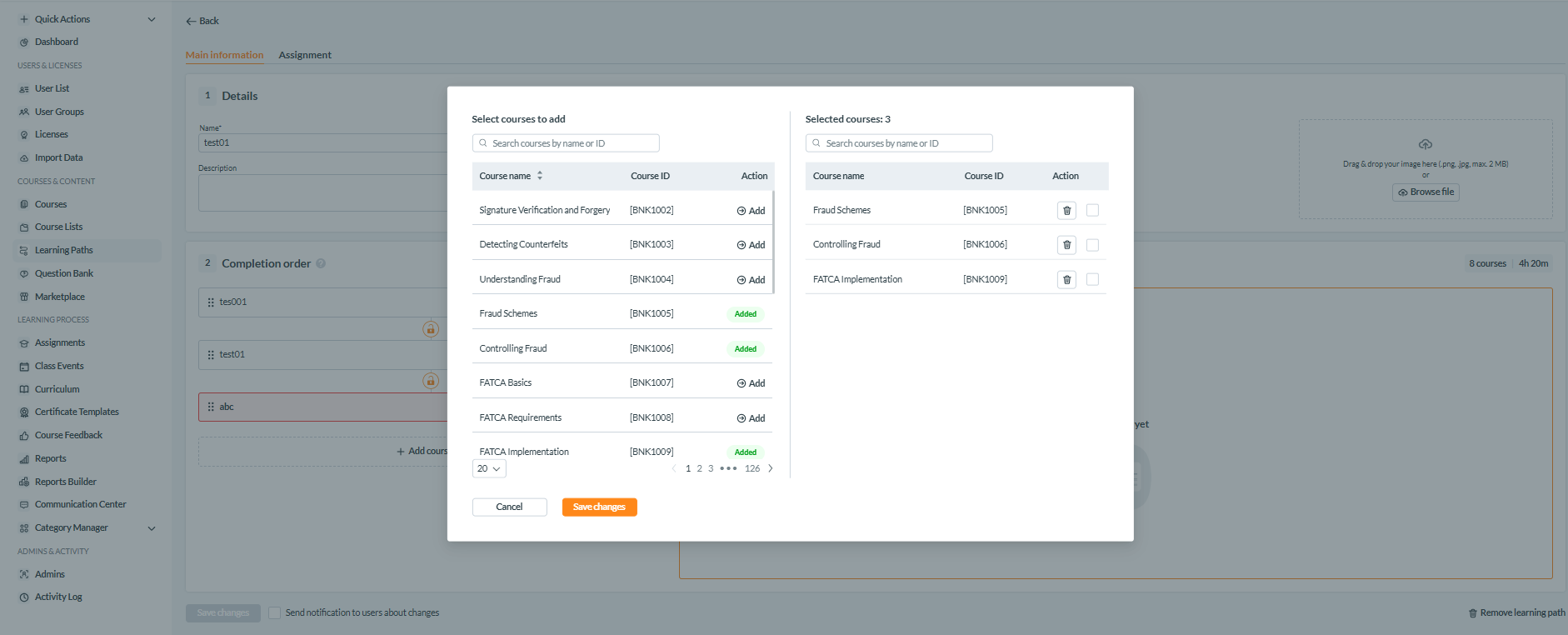1568x635 pixels.
Task: Add Signature Verification and Forgery course
Action: click(751, 211)
